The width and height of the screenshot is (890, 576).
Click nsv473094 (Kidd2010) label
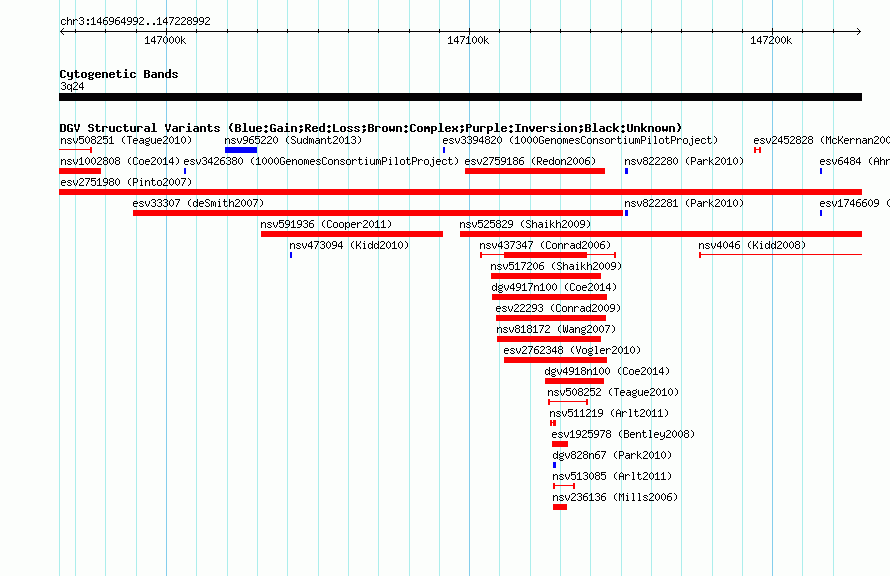pos(349,245)
